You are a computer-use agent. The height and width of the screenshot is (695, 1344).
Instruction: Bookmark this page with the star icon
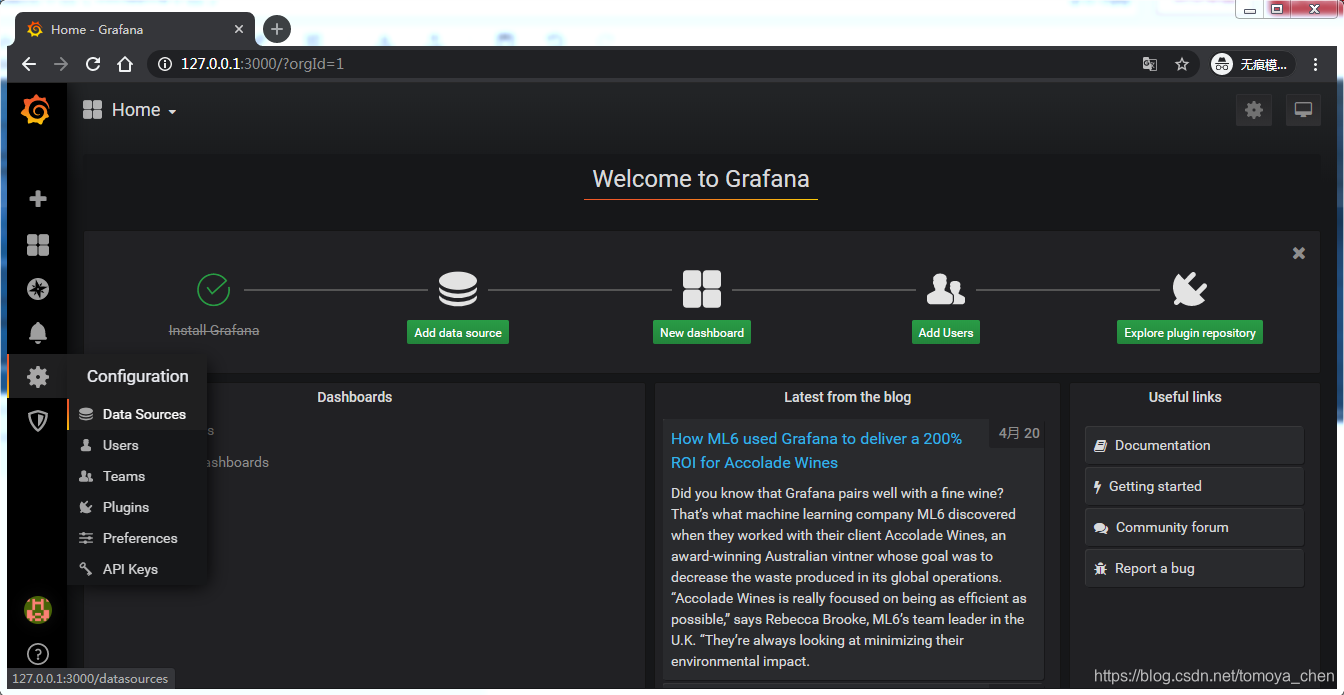click(x=1182, y=64)
